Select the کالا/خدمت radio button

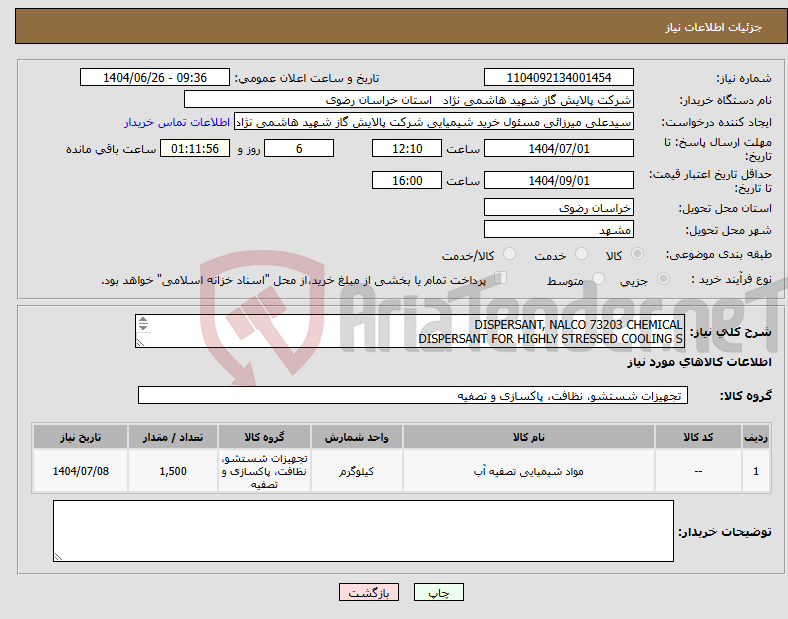(510, 254)
